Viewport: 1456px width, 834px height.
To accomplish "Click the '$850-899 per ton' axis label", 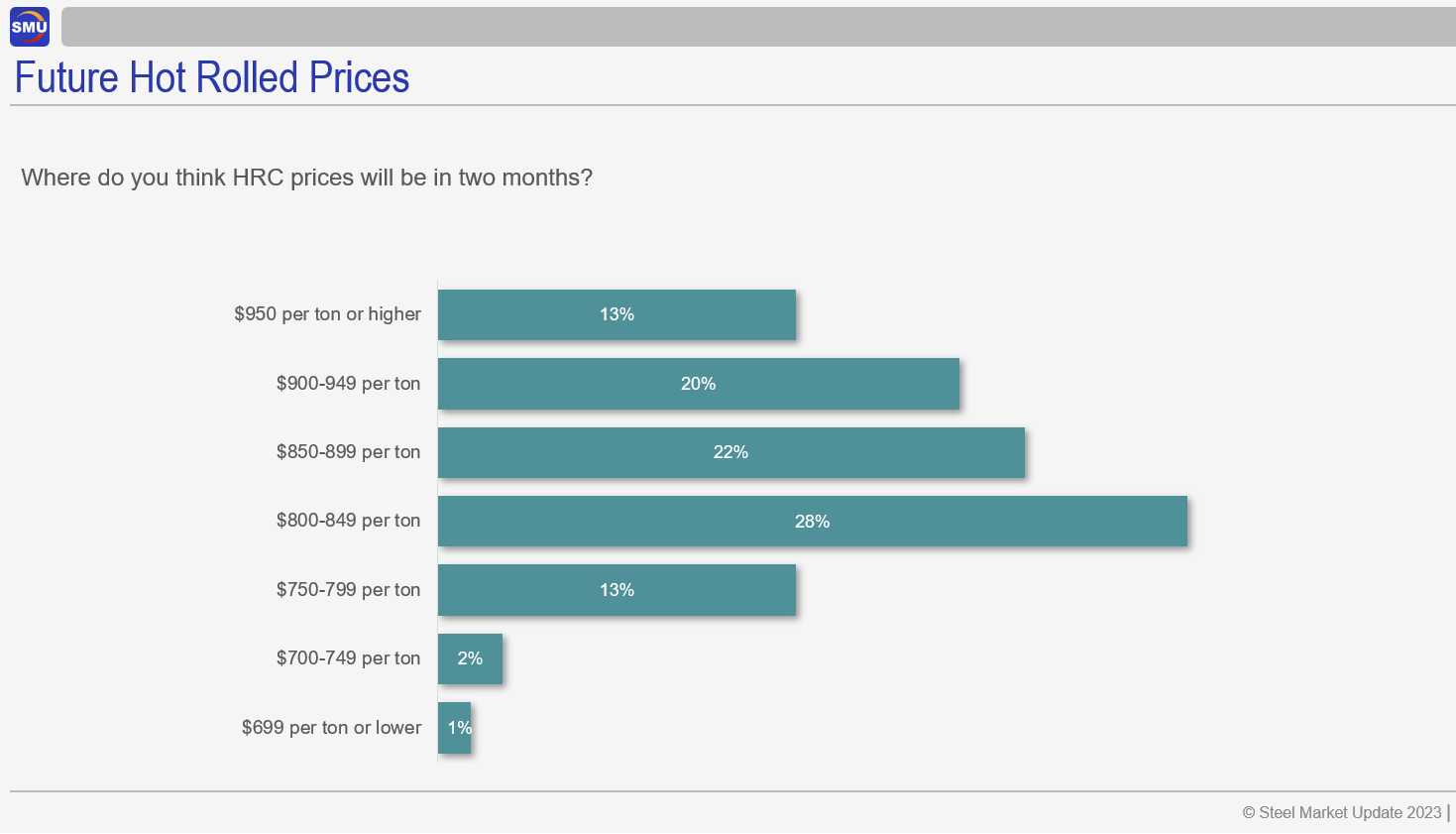I will (348, 452).
